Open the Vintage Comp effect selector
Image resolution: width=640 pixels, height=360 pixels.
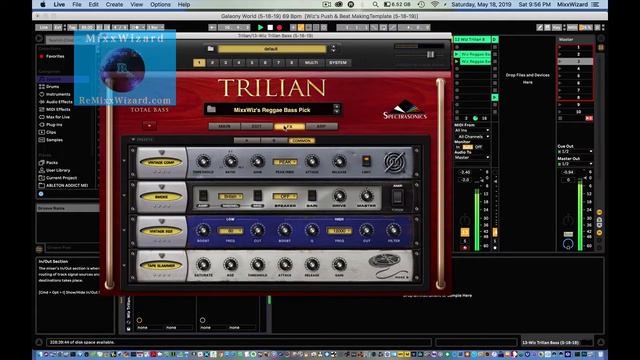(x=161, y=162)
